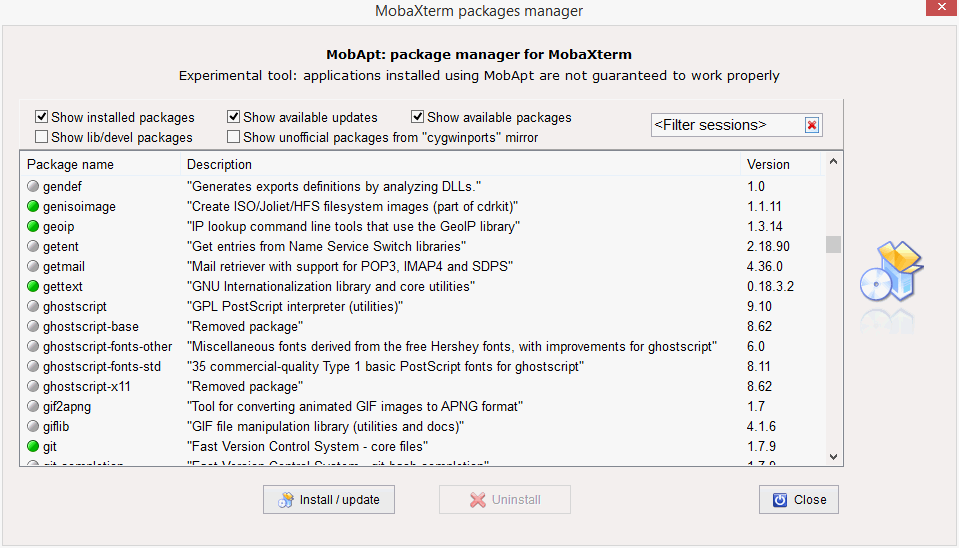This screenshot has height=548, width=959.
Task: Uncheck Show installed packages
Action: tap(42, 117)
